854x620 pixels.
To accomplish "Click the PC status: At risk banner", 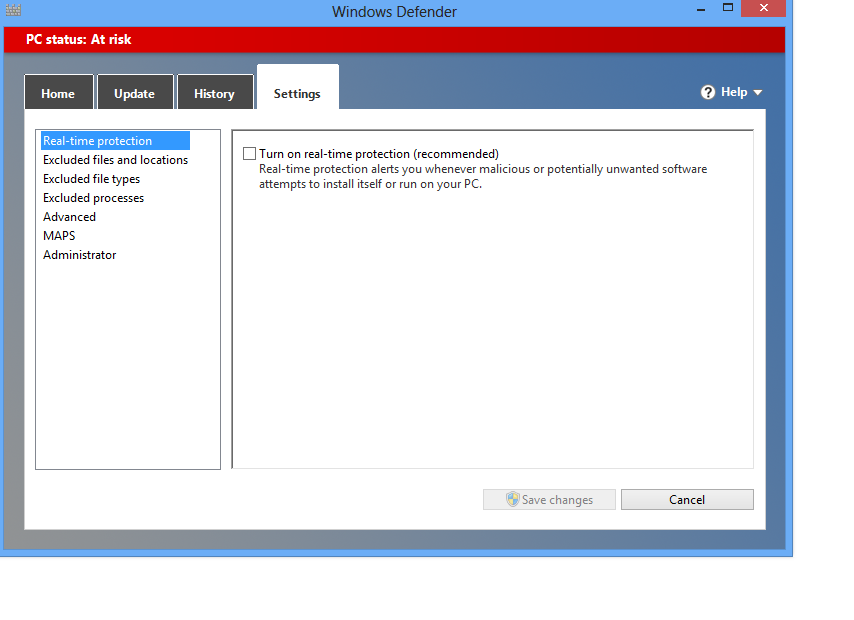I will [394, 40].
